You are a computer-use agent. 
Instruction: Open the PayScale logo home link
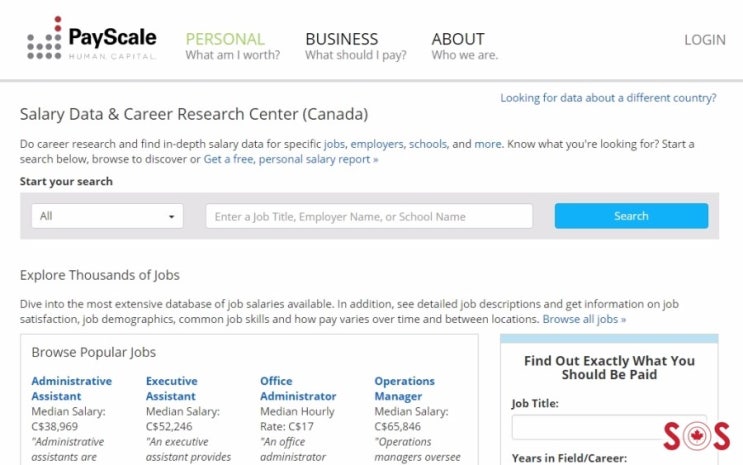(91, 39)
